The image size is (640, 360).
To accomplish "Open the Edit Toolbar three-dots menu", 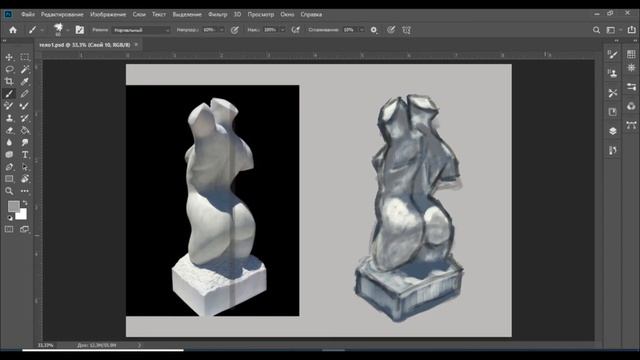I will [25, 191].
